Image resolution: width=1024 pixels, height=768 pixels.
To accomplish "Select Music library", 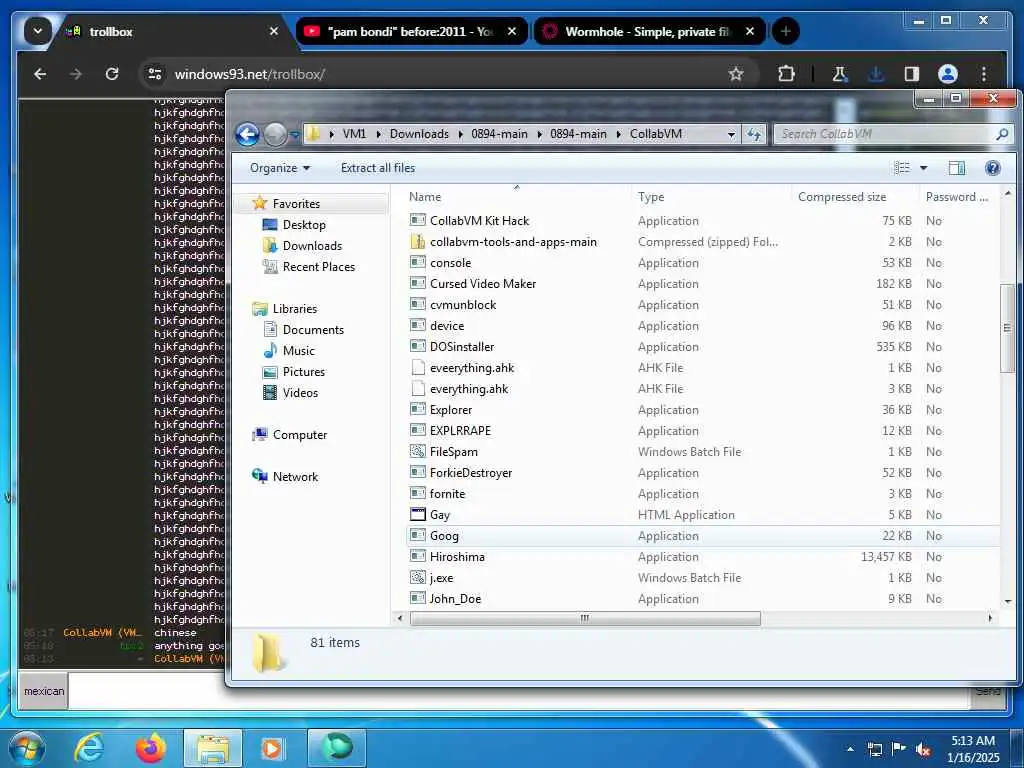I will (289, 351).
